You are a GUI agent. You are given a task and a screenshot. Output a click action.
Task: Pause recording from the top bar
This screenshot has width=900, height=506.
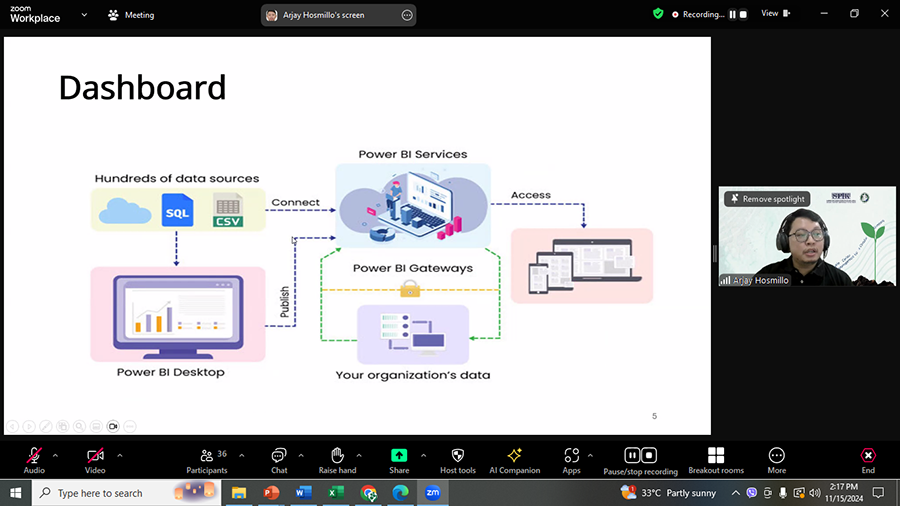click(x=732, y=14)
